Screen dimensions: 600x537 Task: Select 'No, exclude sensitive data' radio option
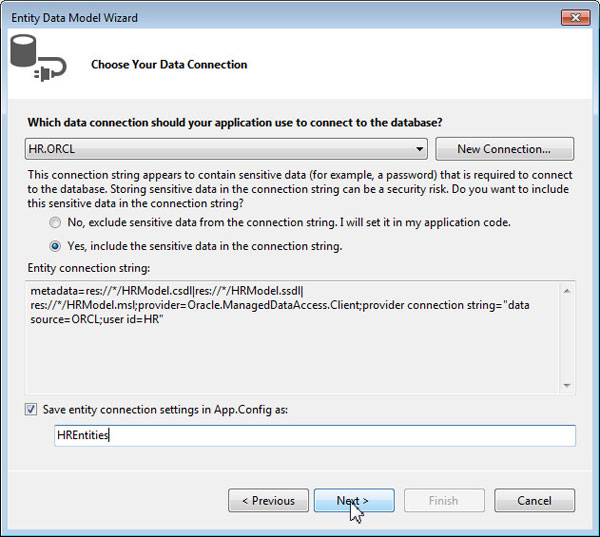pos(56,223)
